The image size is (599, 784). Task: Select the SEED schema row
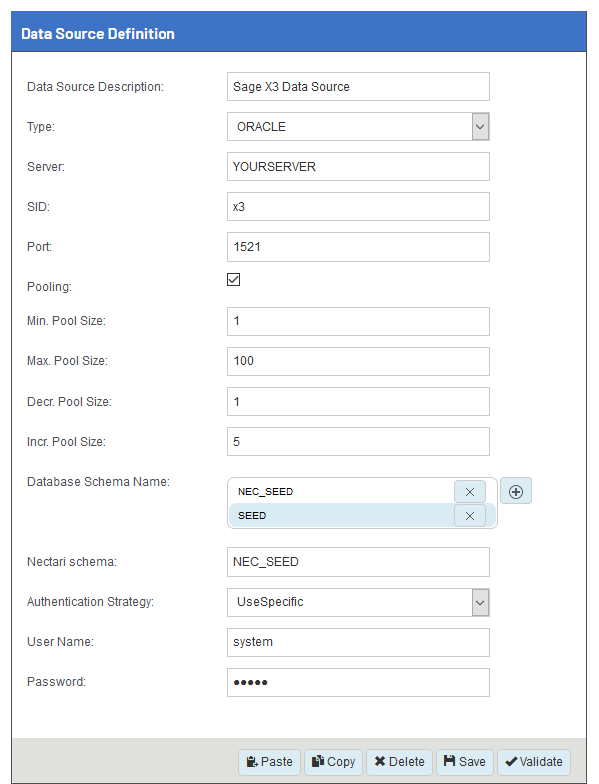coord(341,516)
